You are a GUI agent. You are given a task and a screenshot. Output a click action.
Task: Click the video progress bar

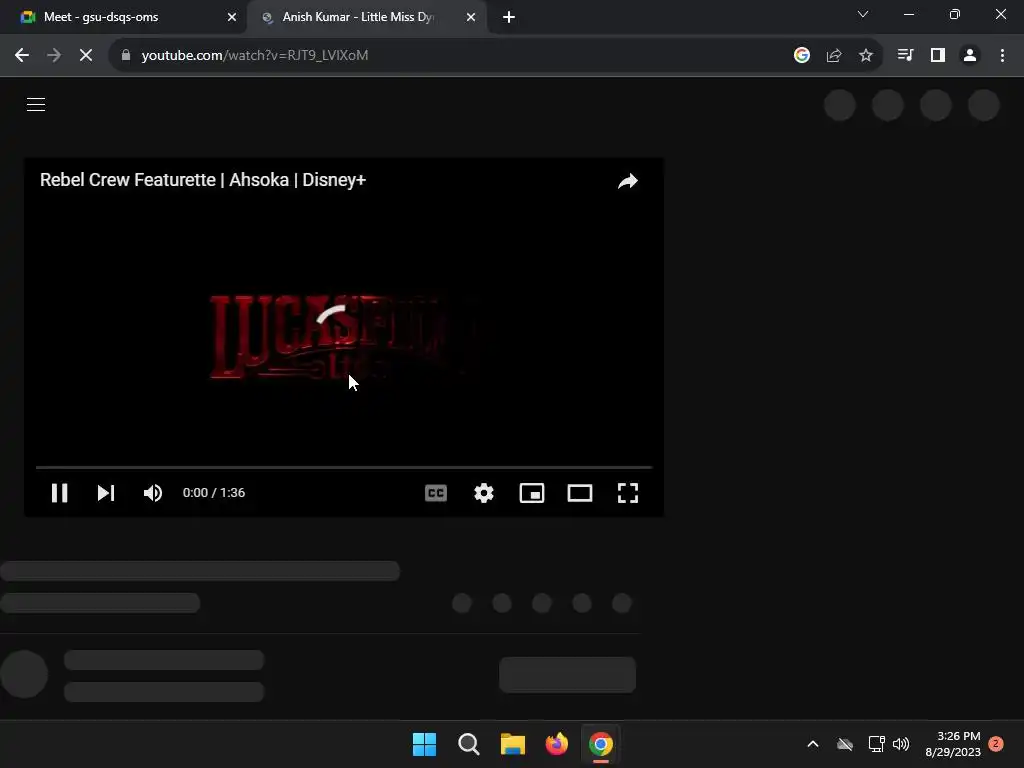pos(344,468)
